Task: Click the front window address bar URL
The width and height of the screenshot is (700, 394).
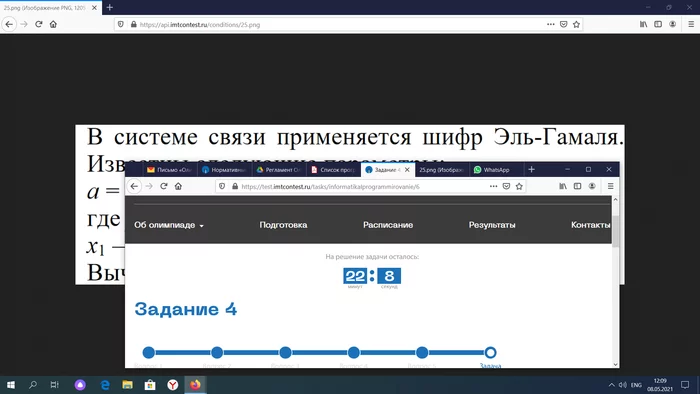Action: pyautogui.click(x=330, y=187)
